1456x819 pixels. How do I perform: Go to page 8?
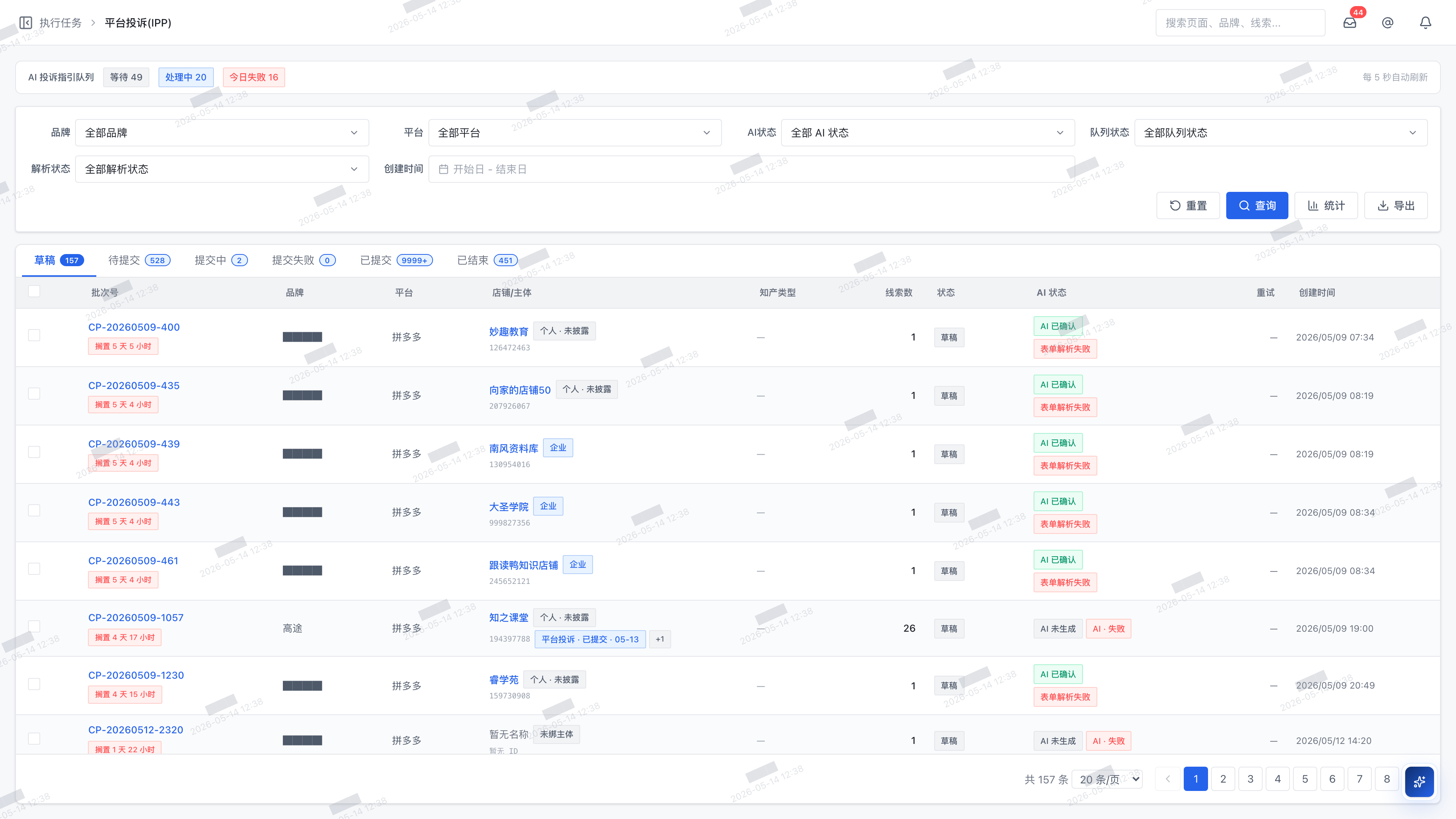coord(1387,779)
